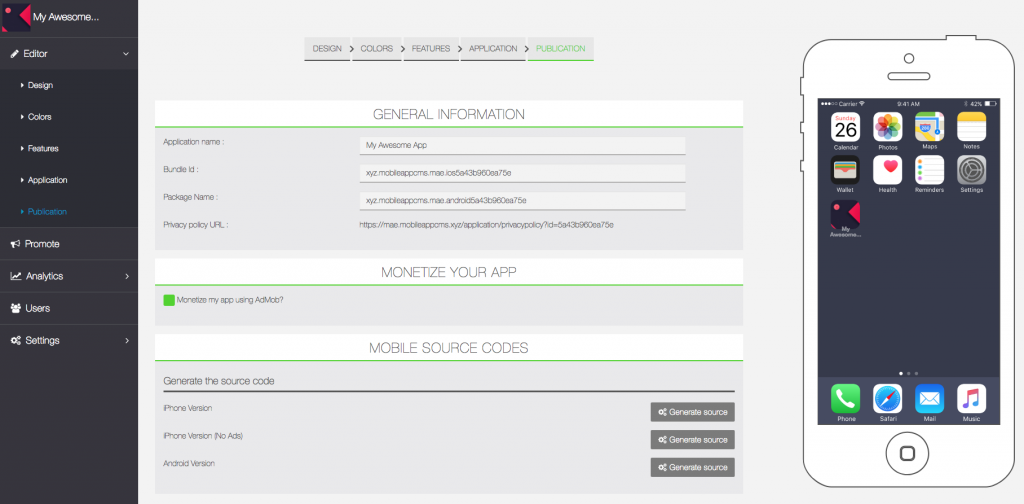This screenshot has height=504, width=1024.
Task: Tap the My Awesome app icon on phone
Action: 845,214
